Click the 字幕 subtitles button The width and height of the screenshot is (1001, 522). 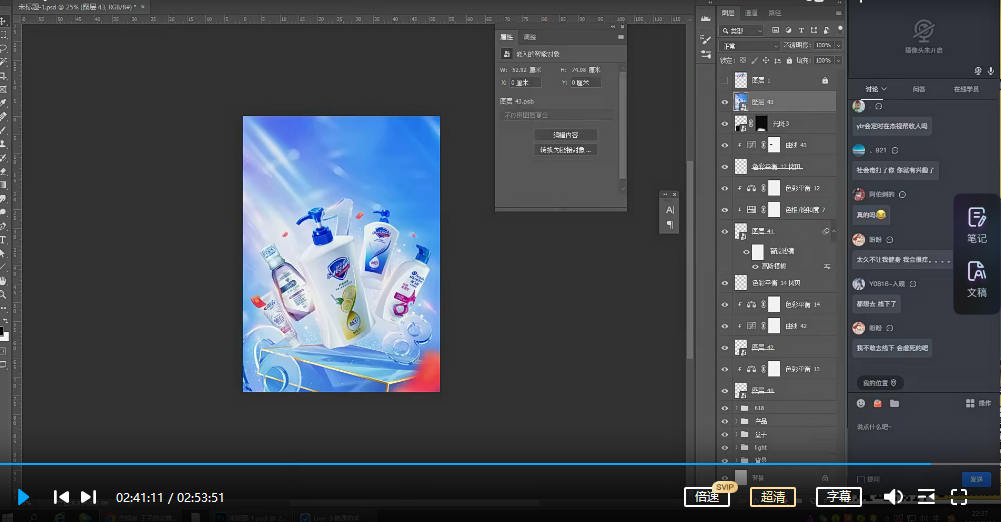[x=838, y=497]
